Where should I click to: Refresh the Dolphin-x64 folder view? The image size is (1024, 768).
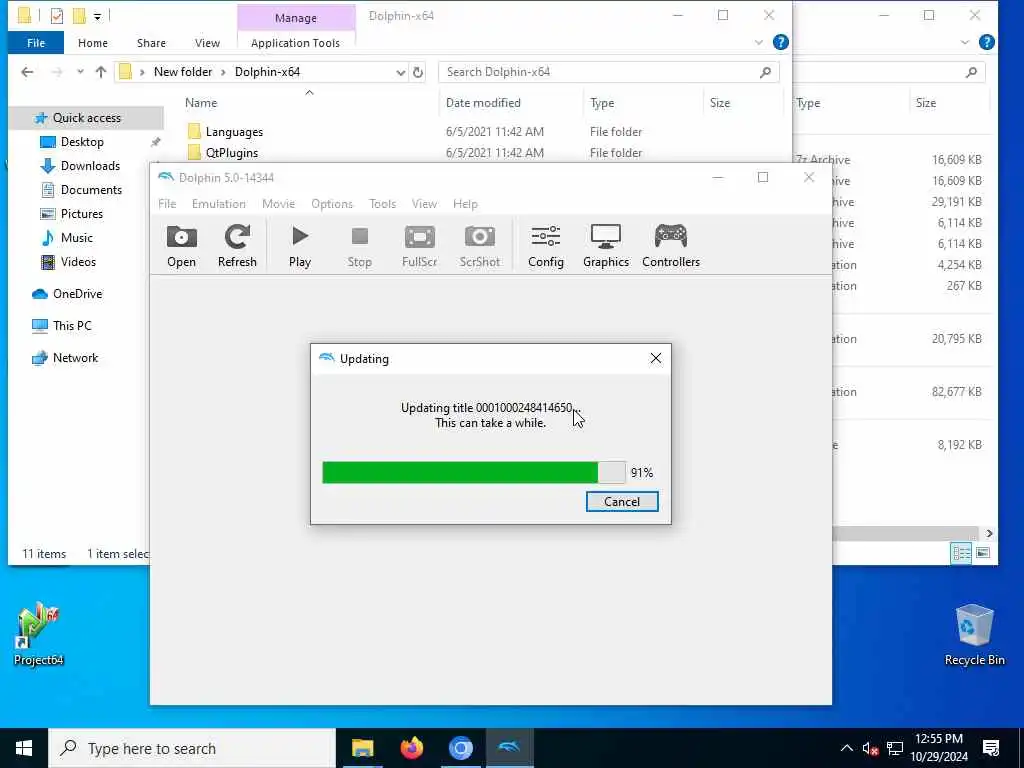(x=418, y=72)
